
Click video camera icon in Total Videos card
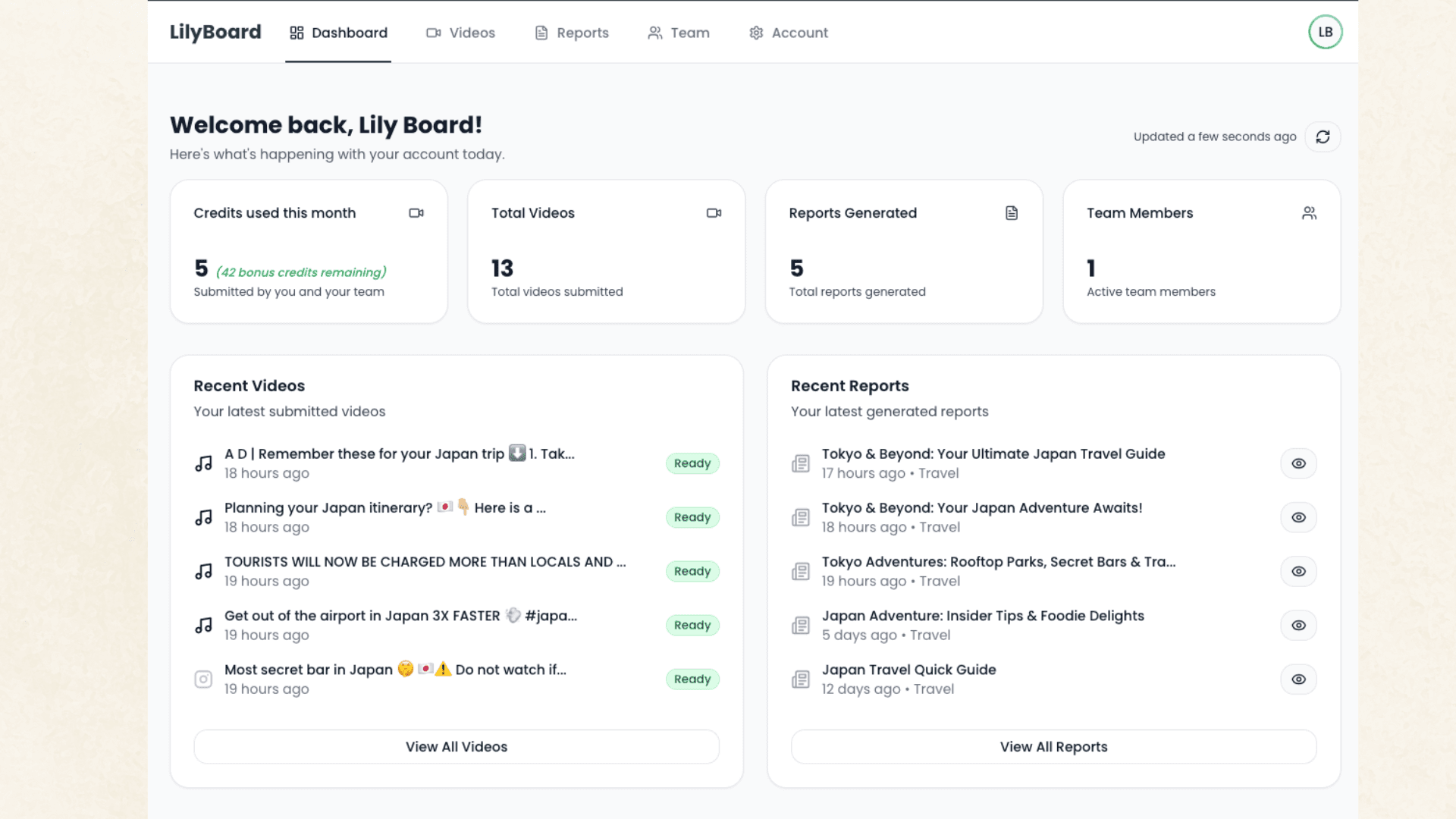[714, 213]
